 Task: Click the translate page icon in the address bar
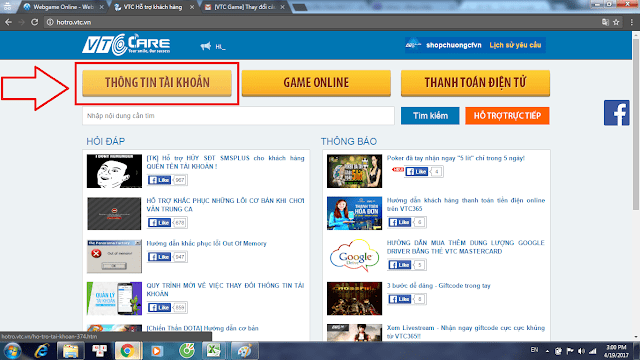pyautogui.click(x=605, y=22)
